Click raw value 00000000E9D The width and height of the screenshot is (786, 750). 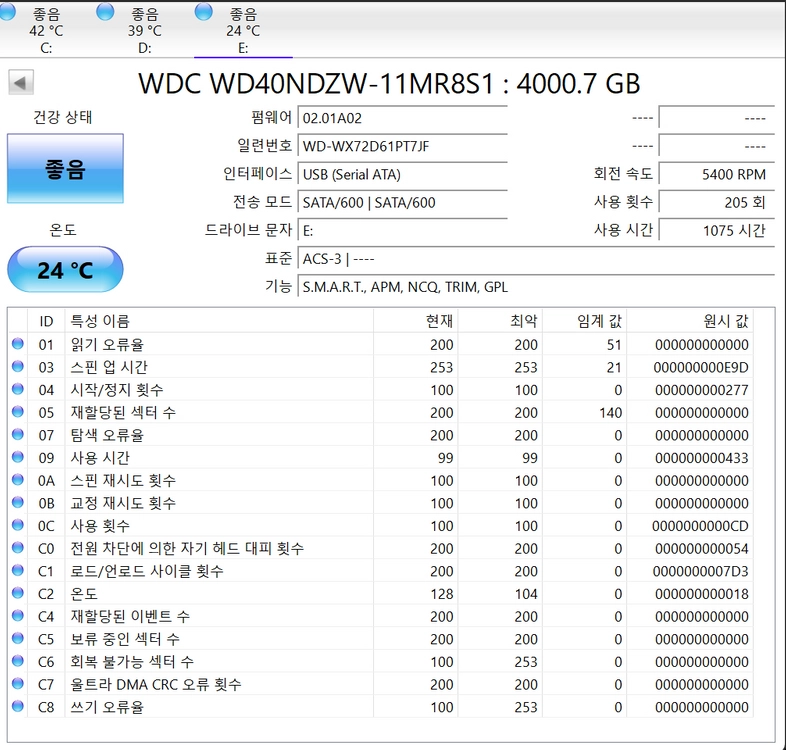click(x=701, y=367)
